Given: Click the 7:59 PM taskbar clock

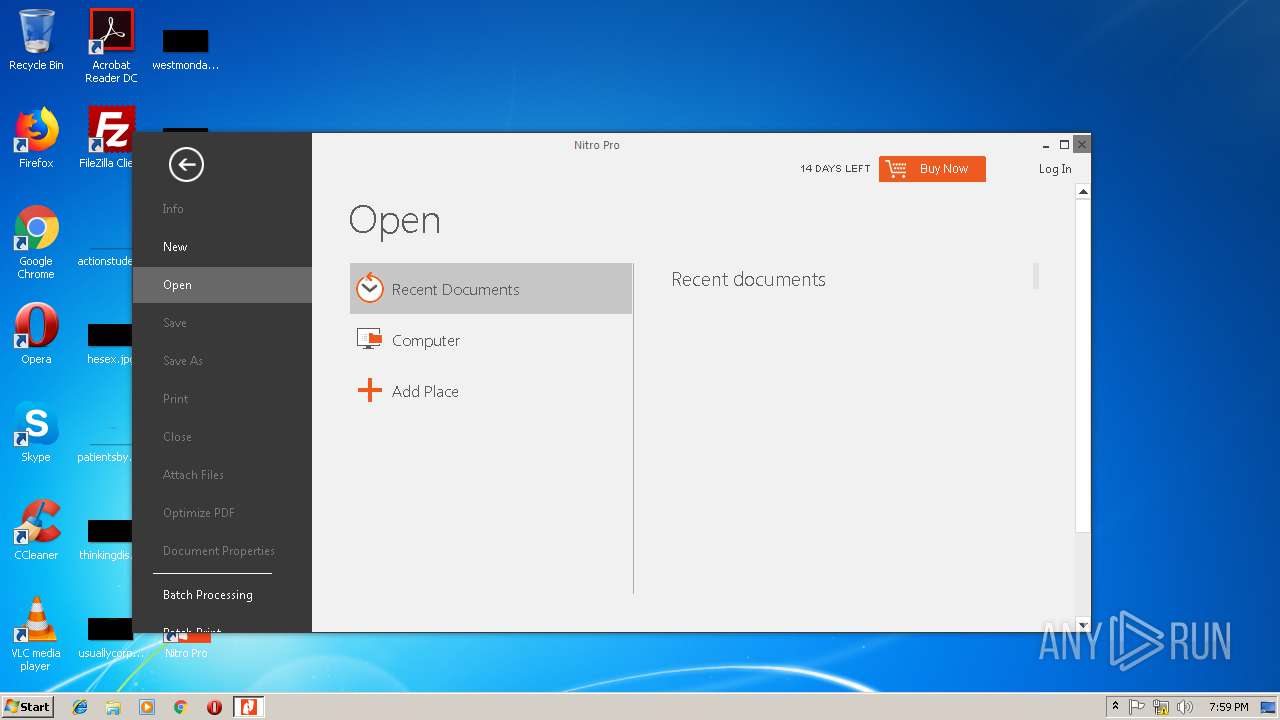Looking at the screenshot, I should 1228,707.
